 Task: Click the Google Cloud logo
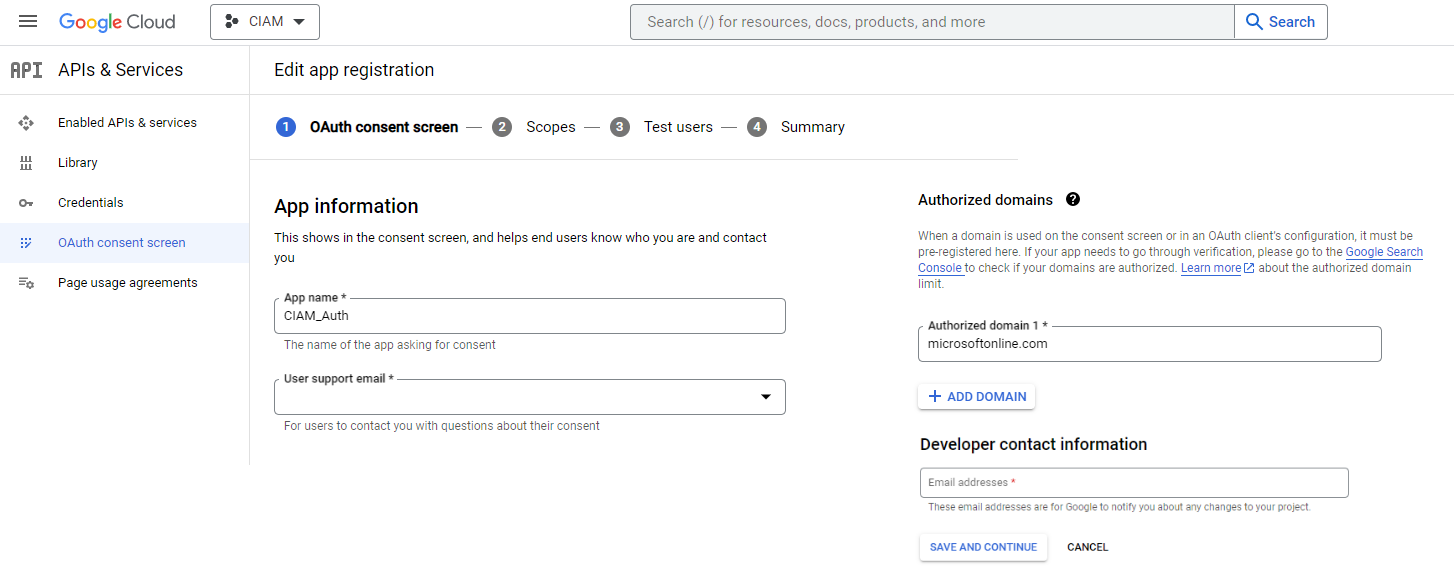pos(117,22)
